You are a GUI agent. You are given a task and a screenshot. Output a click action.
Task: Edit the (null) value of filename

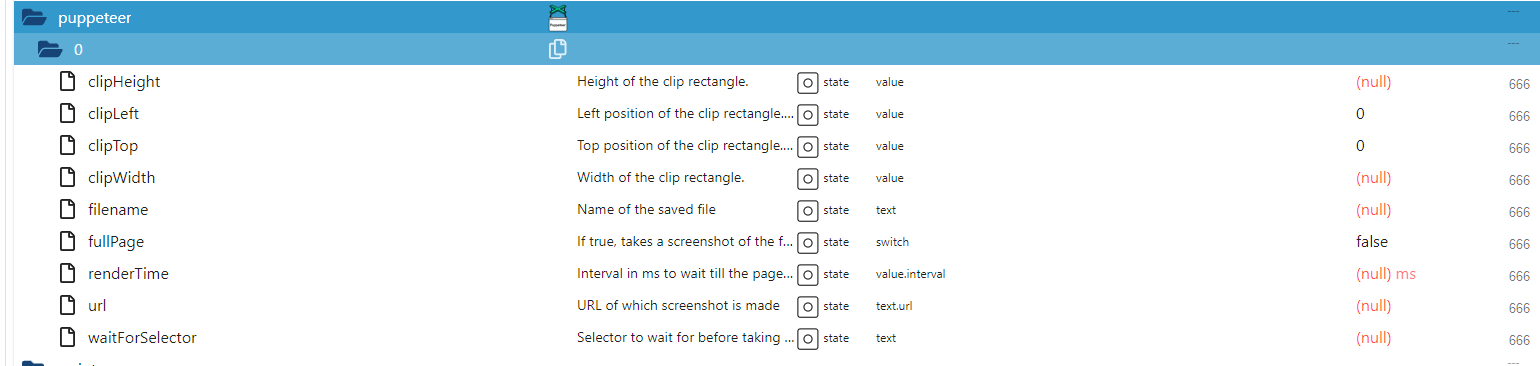pos(1373,210)
